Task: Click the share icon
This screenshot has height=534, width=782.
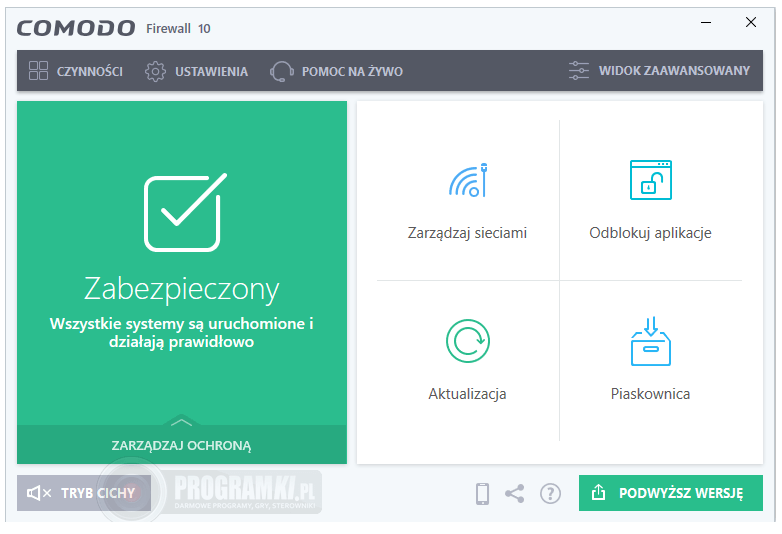Action: pyautogui.click(x=515, y=494)
